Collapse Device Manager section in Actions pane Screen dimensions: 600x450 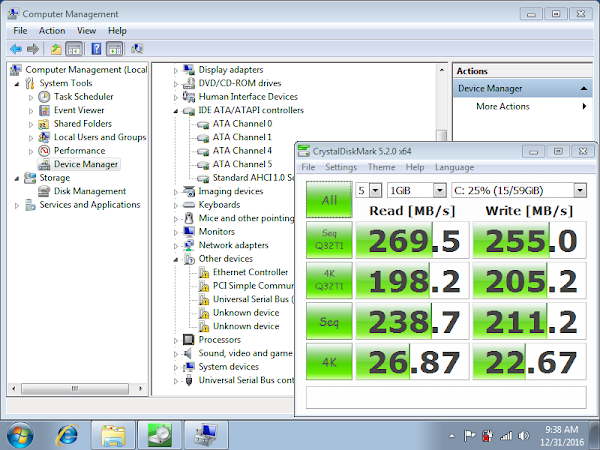584,88
